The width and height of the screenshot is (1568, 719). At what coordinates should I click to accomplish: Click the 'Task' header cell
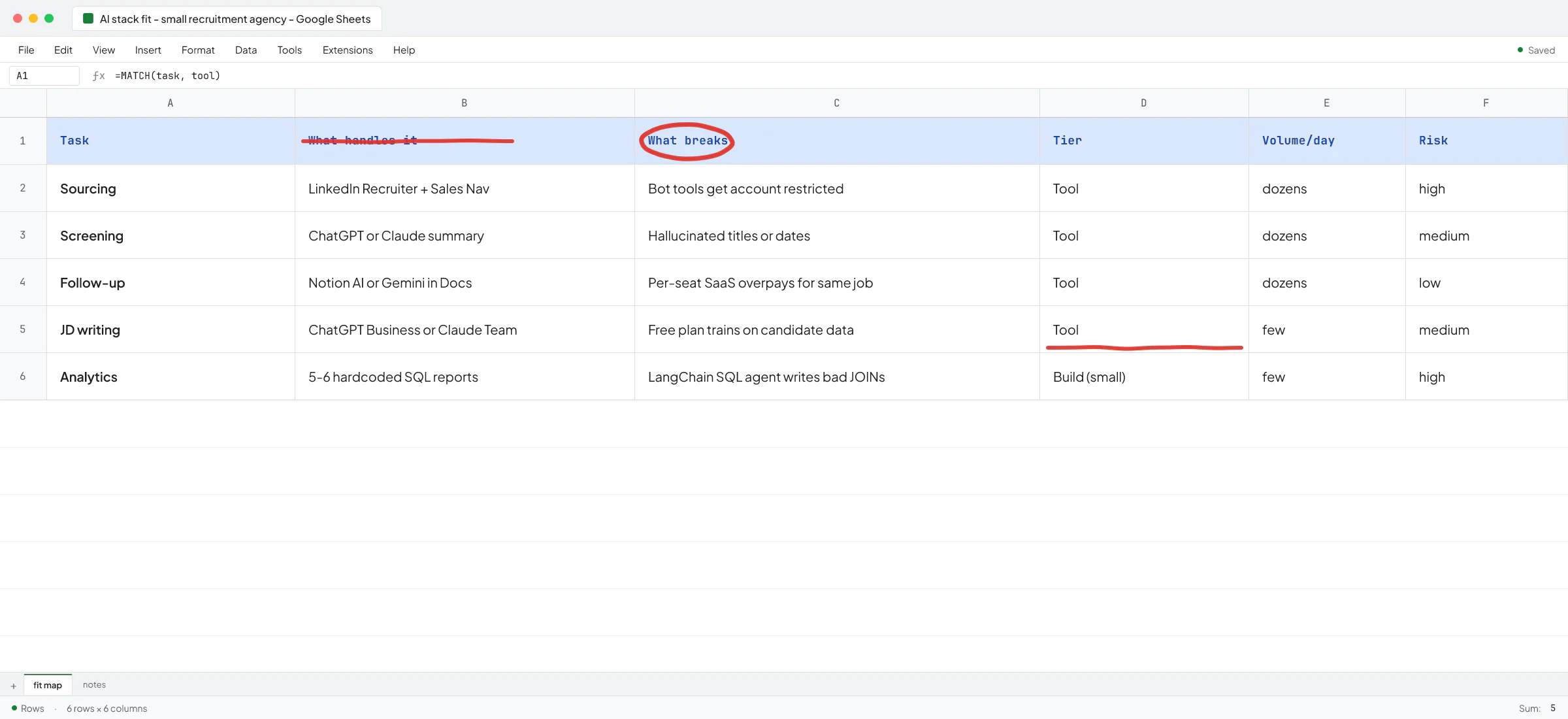pos(171,141)
